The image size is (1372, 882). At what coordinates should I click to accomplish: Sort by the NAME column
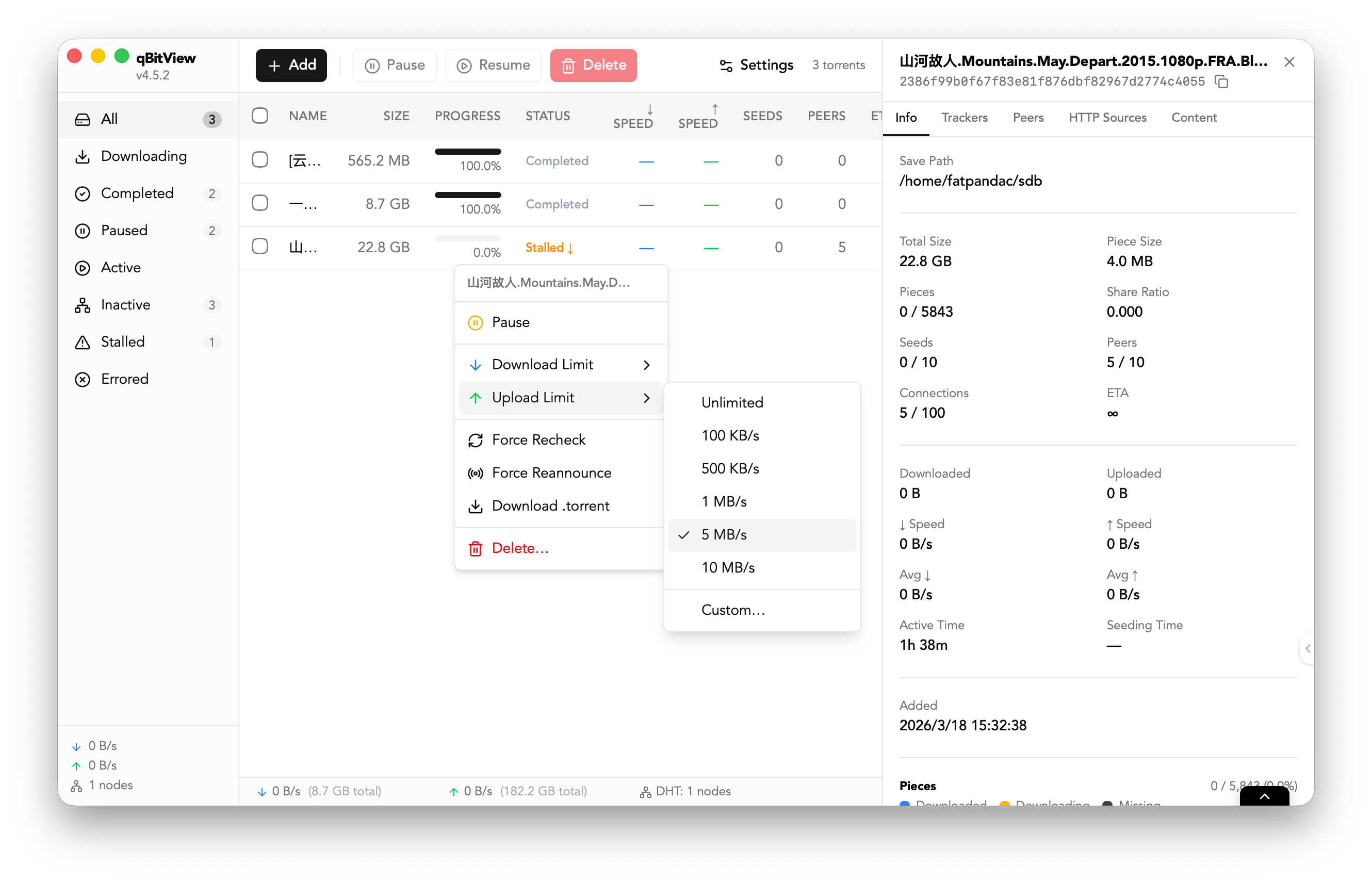[307, 116]
